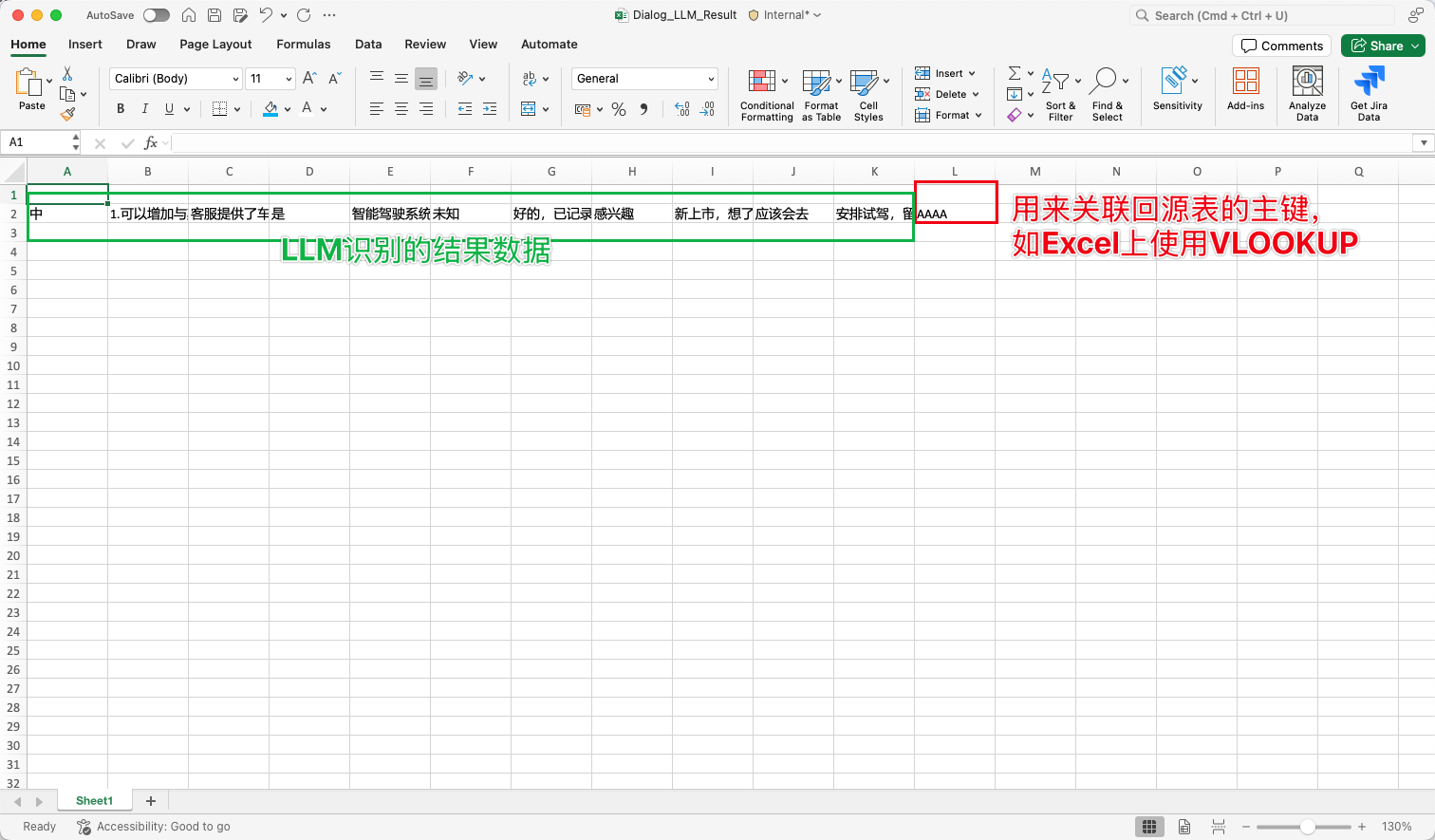The height and width of the screenshot is (840, 1435).
Task: Click the Undo arrow icon
Action: tap(267, 15)
